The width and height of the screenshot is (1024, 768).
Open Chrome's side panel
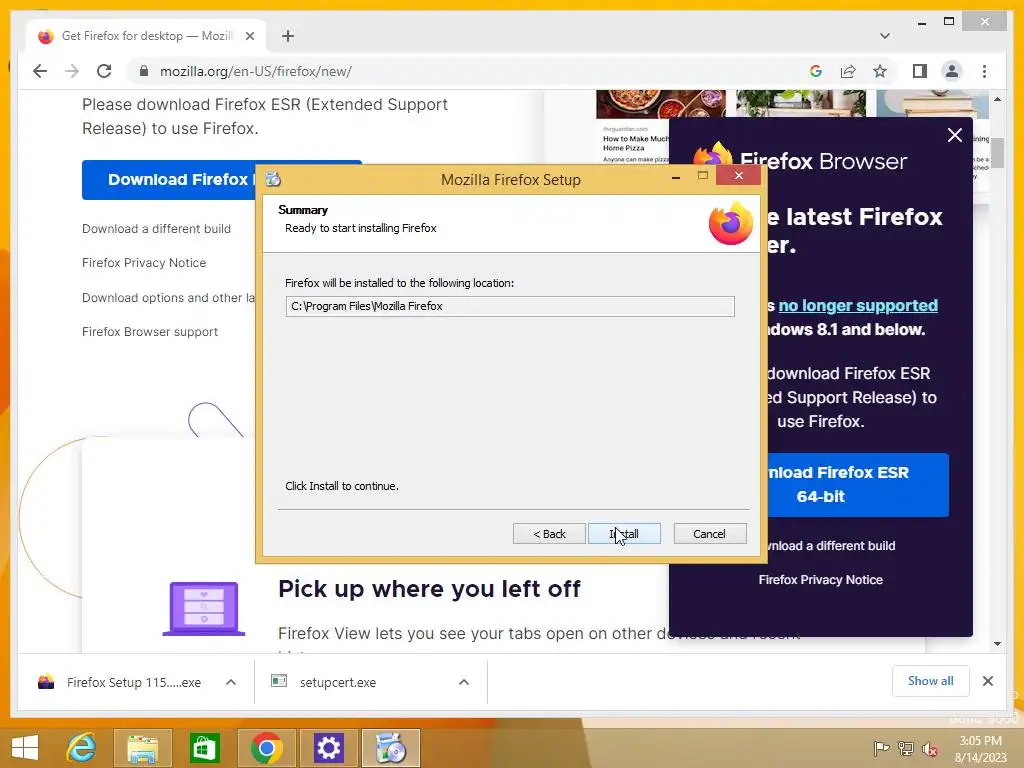click(920, 71)
